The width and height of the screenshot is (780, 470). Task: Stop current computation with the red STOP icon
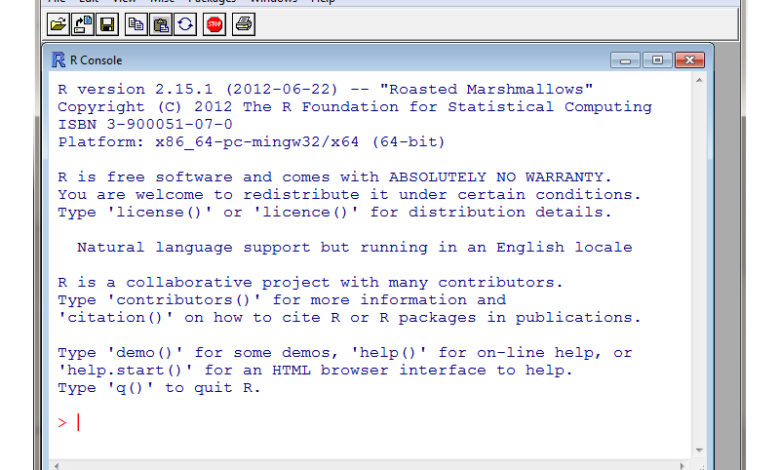click(214, 24)
